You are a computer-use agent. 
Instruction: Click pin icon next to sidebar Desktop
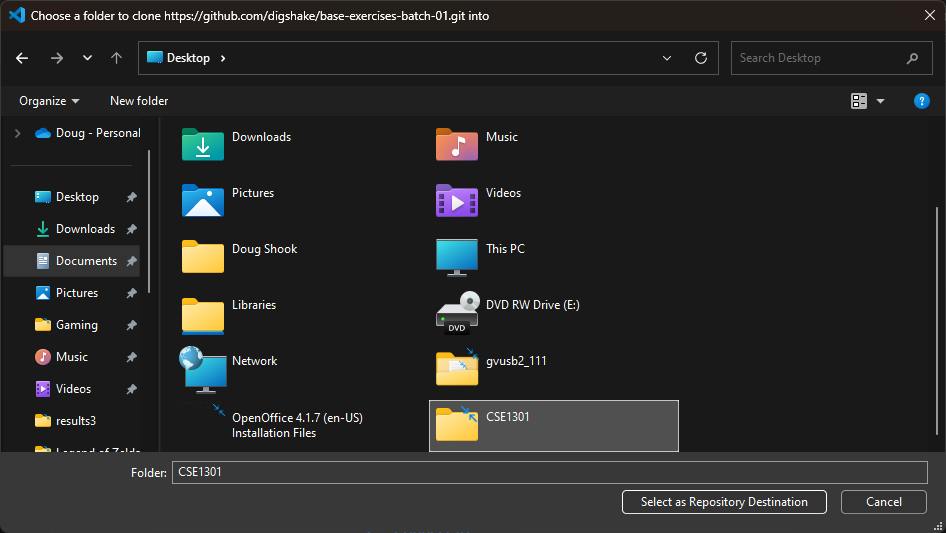pyautogui.click(x=131, y=197)
